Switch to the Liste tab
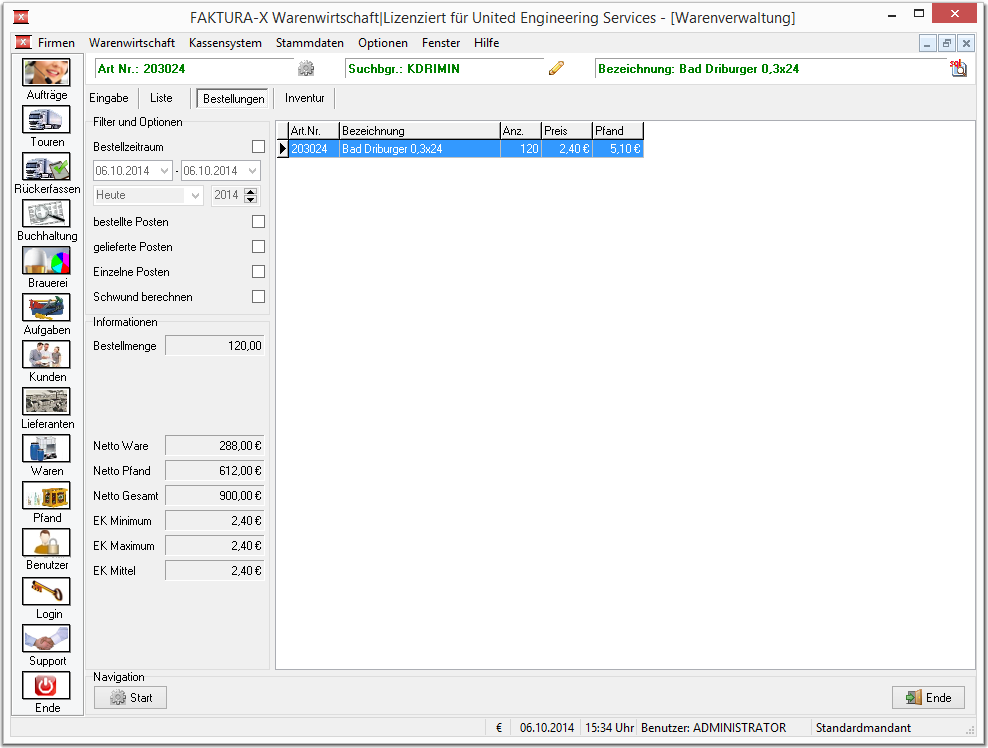Viewport: 988px width, 748px height. point(161,98)
